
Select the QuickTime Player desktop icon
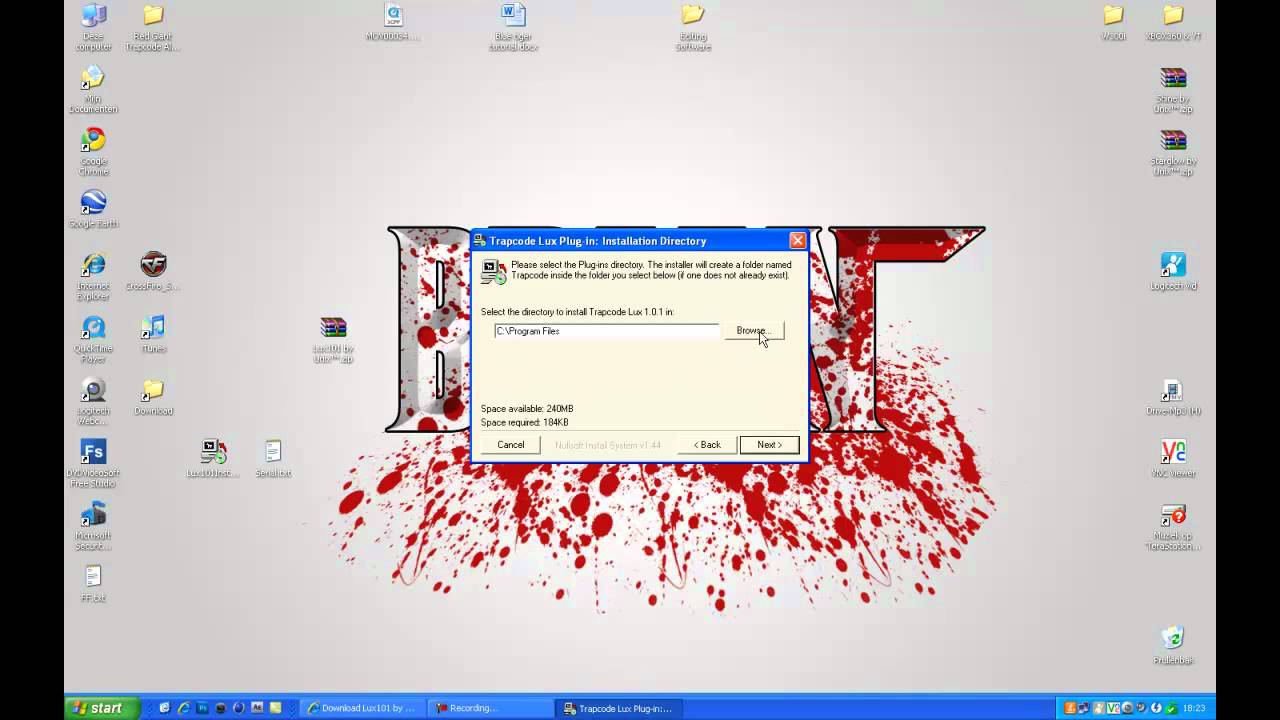point(93,339)
